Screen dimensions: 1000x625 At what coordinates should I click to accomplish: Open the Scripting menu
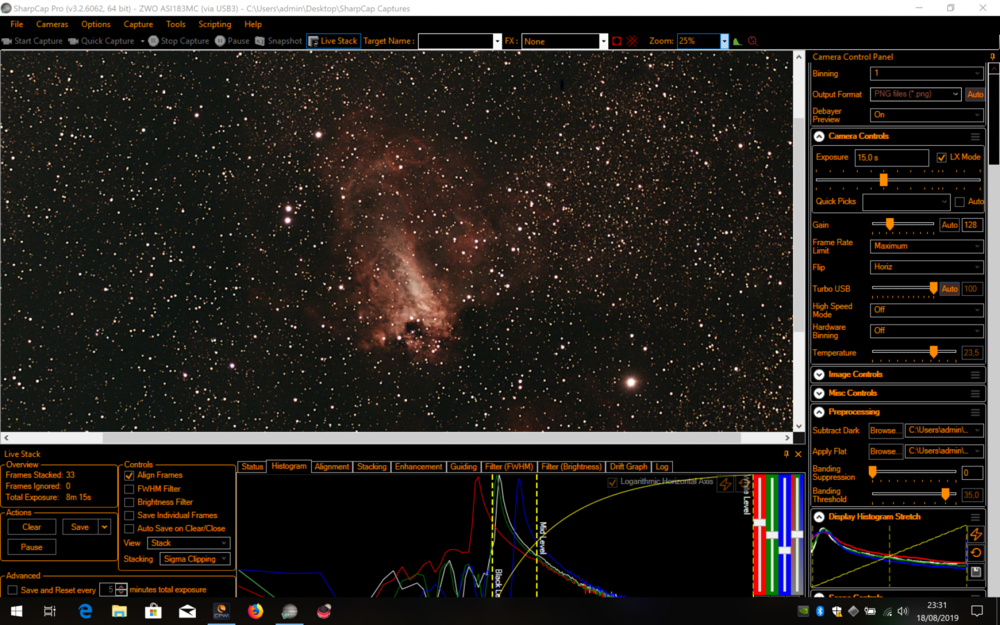click(x=214, y=24)
